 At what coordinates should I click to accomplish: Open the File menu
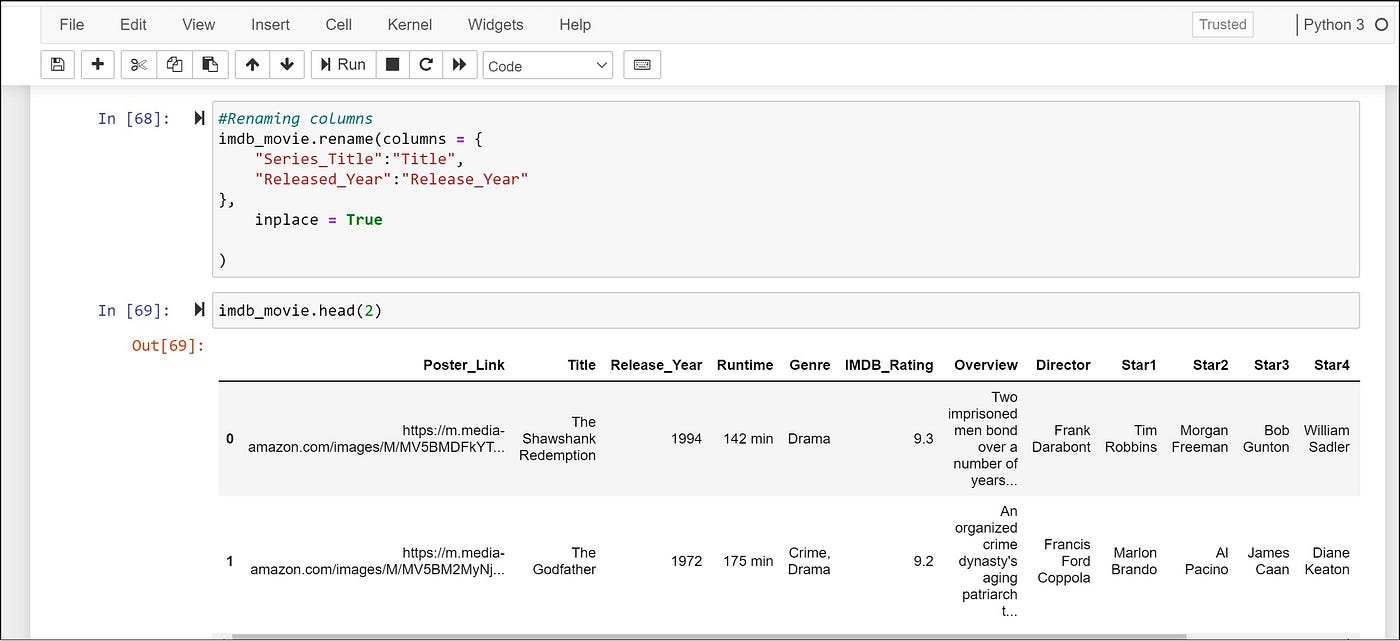point(71,24)
